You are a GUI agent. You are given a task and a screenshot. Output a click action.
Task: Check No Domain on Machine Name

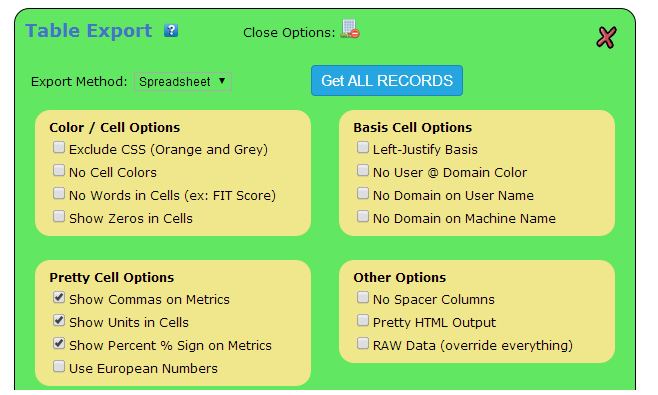(363, 217)
